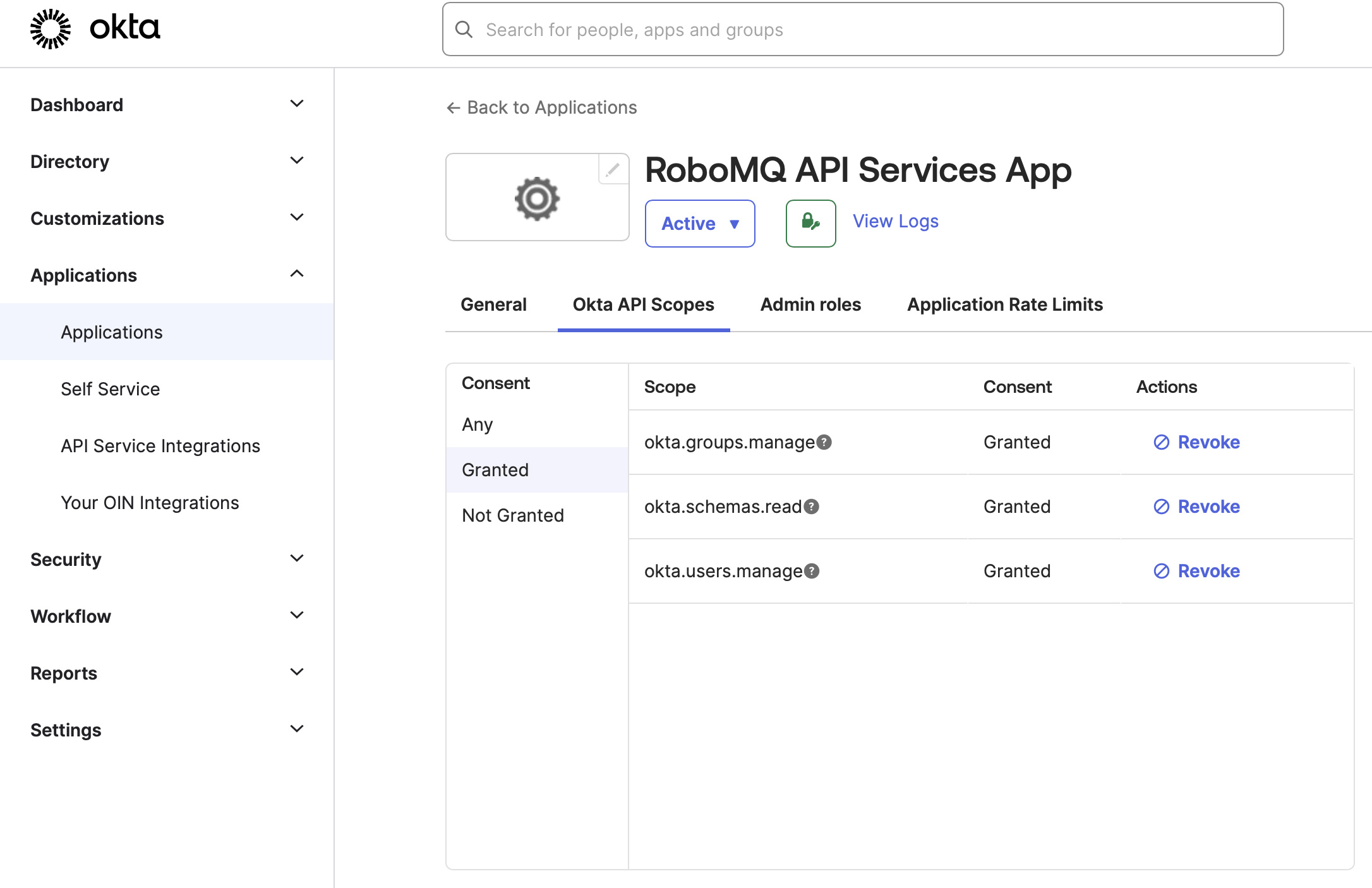Revoke the okta.users.manage scope
This screenshot has height=888, width=1372.
point(1196,571)
